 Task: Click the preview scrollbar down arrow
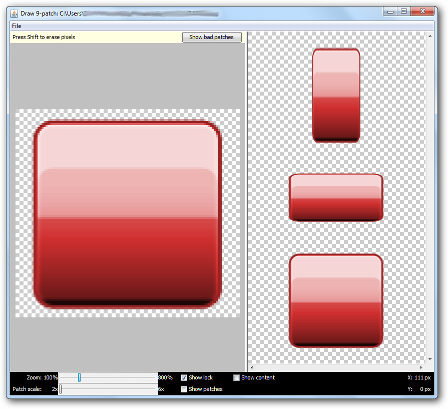click(x=430, y=359)
